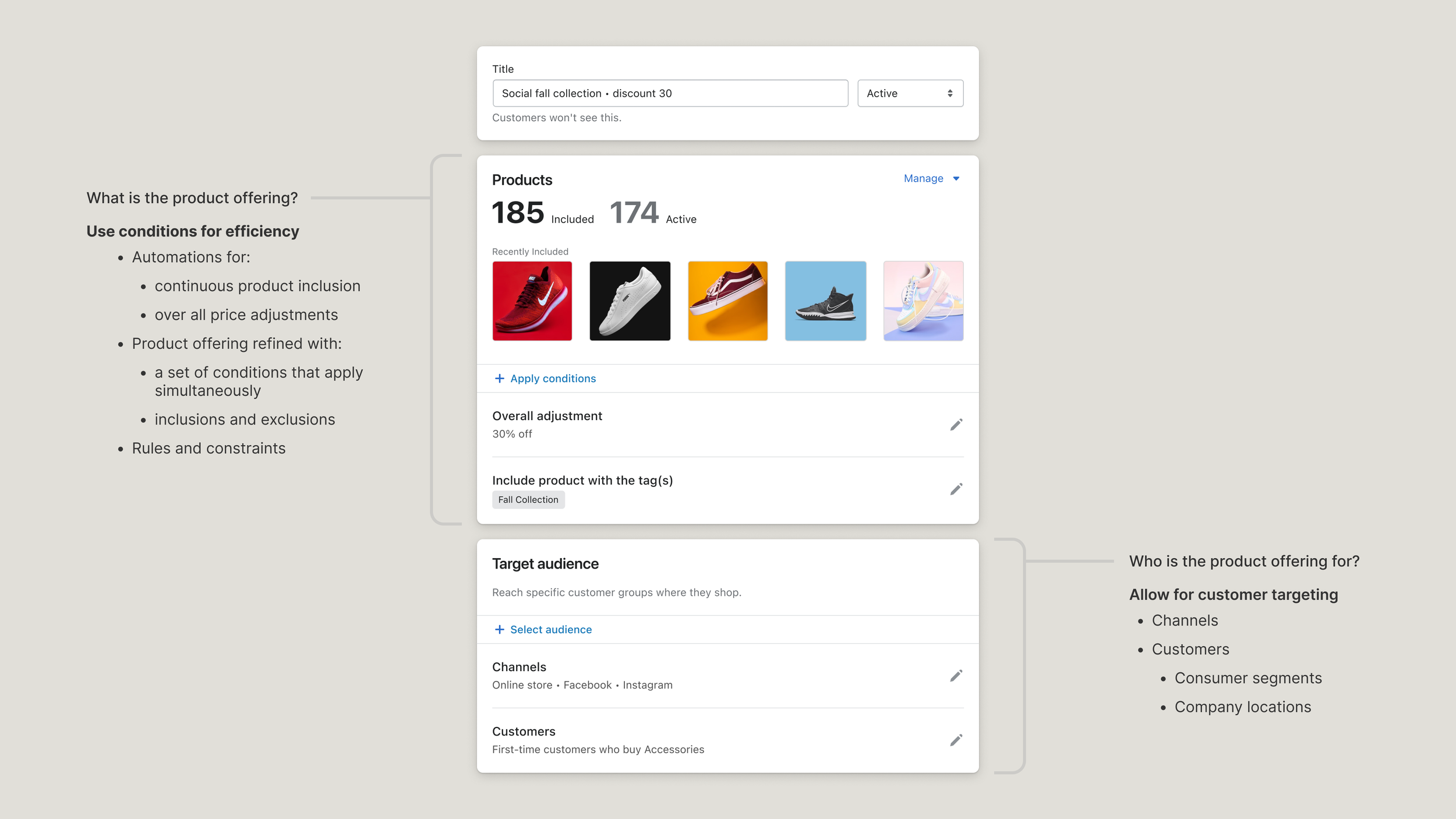Click into the Title input field

(670, 93)
